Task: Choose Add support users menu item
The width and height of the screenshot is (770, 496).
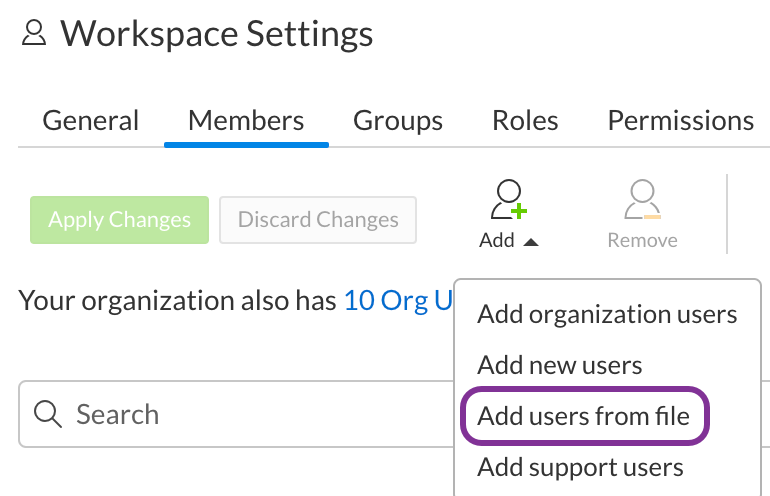Action: tap(580, 466)
